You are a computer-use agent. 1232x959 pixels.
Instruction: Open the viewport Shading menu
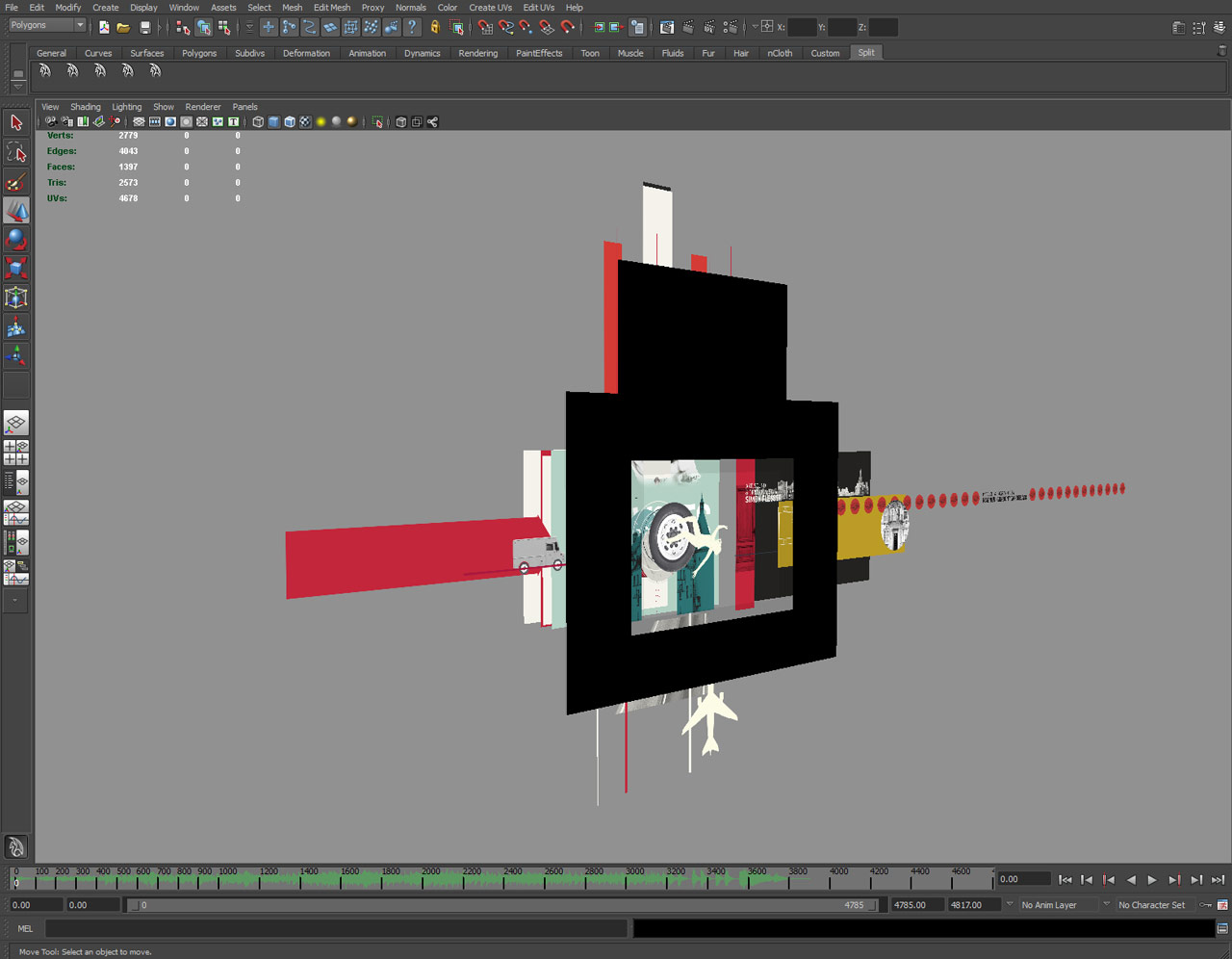tap(85, 107)
